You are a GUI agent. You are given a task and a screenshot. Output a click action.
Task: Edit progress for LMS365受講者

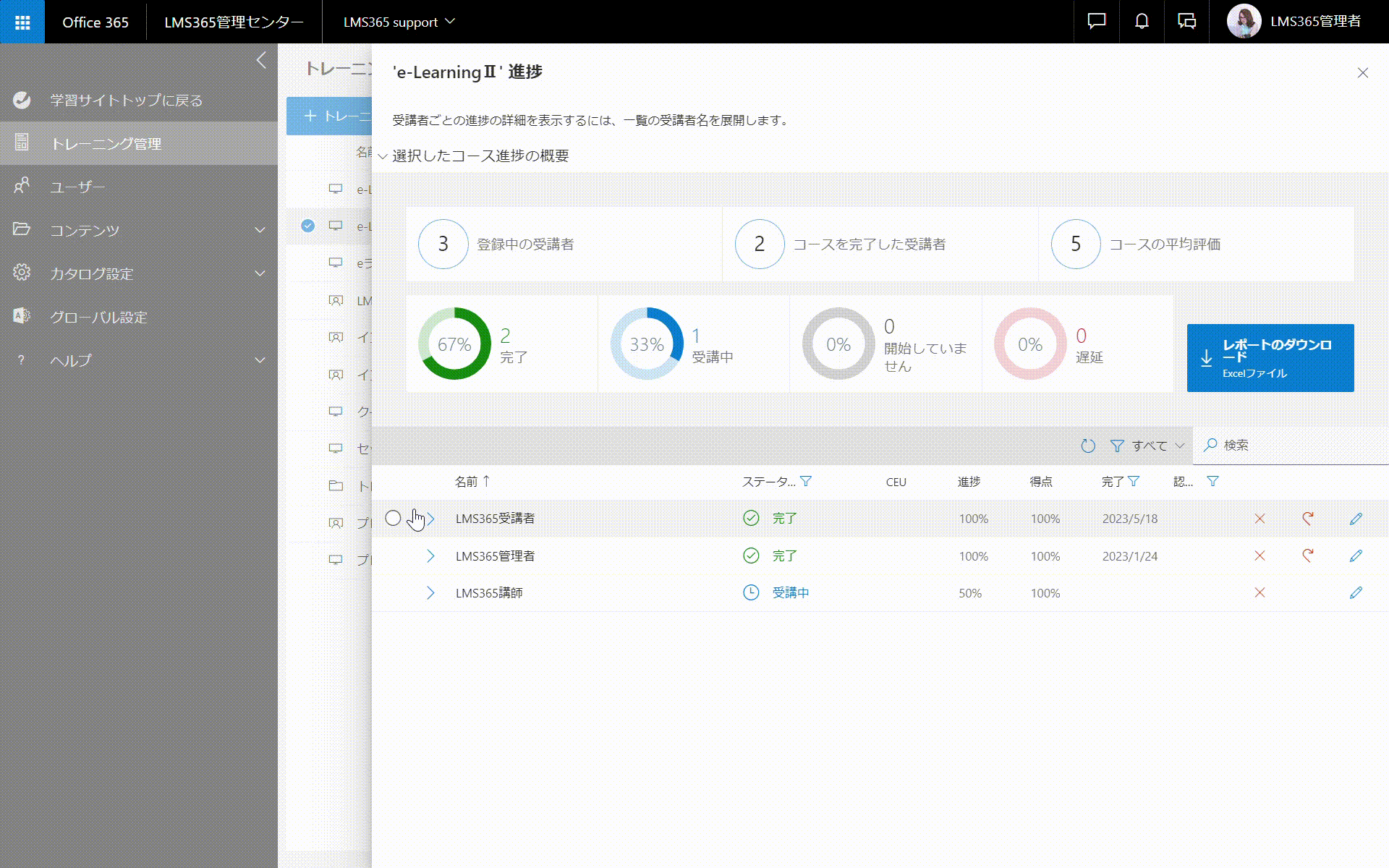(x=1356, y=519)
